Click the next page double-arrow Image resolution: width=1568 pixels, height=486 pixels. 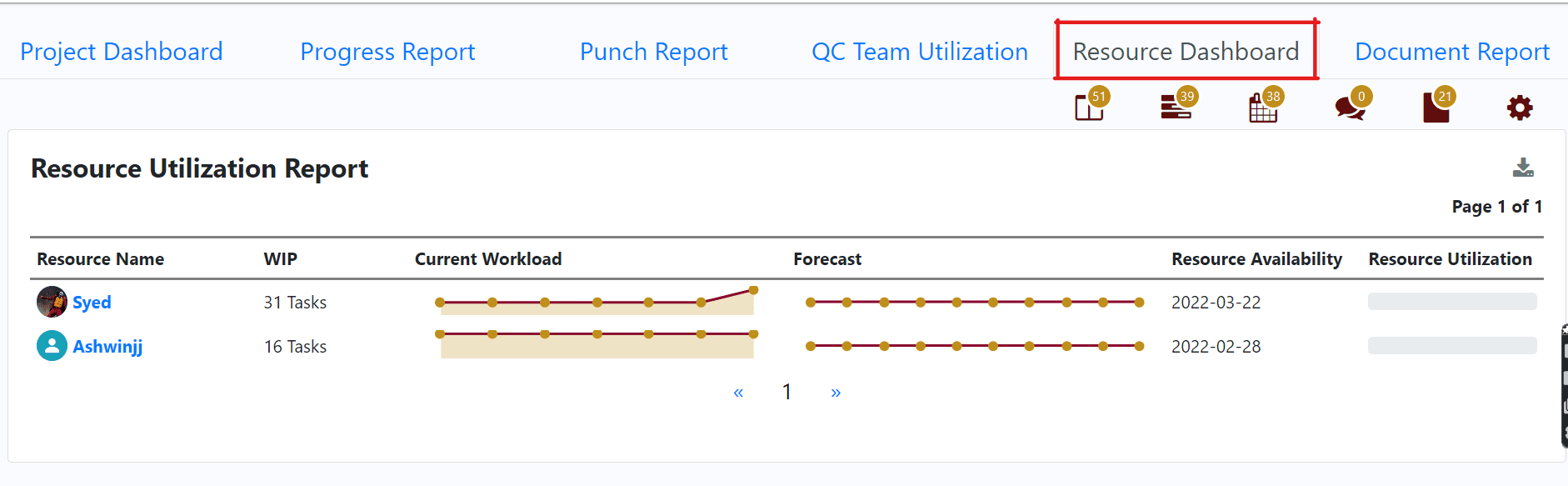(x=835, y=391)
